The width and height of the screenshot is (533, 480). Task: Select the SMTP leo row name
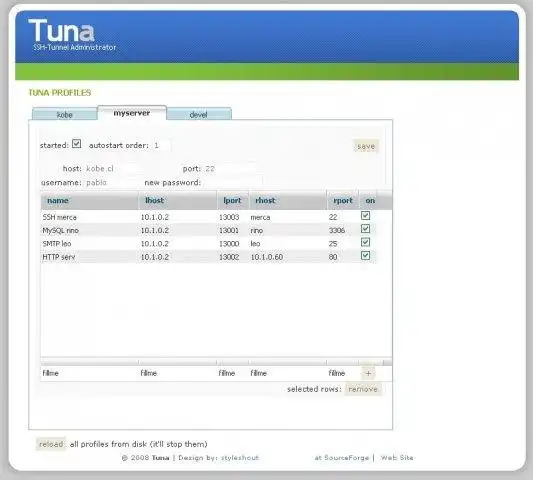tap(57, 244)
